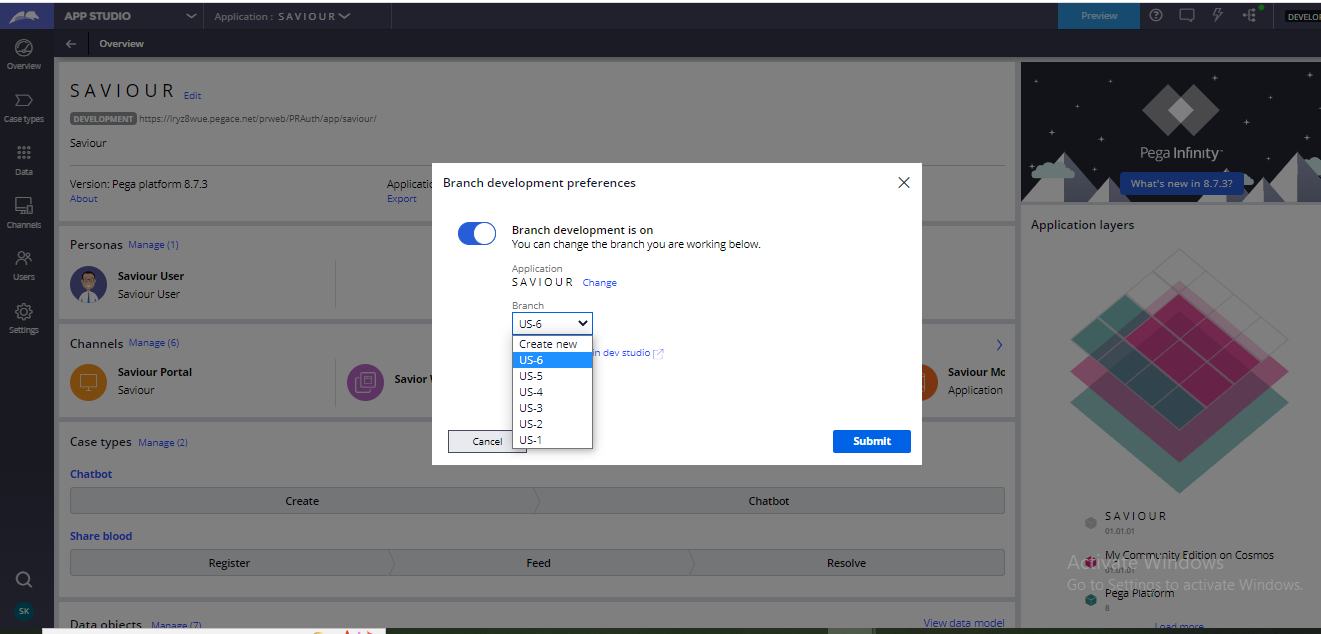The image size is (1321, 634).
Task: Open the branch structure icon in header
Action: [x=1250, y=16]
